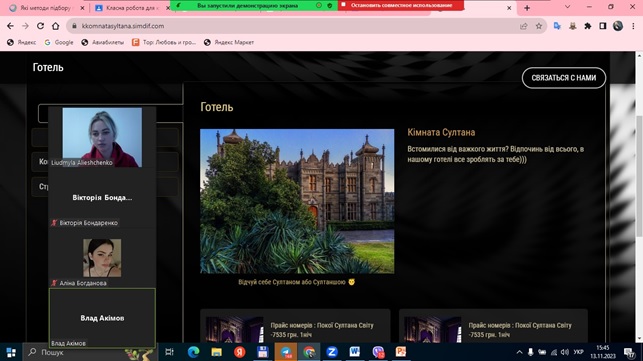Click Liudmyla Alieshchenko's video tile
Image resolution: width=643 pixels, height=361 pixels.
[102, 137]
